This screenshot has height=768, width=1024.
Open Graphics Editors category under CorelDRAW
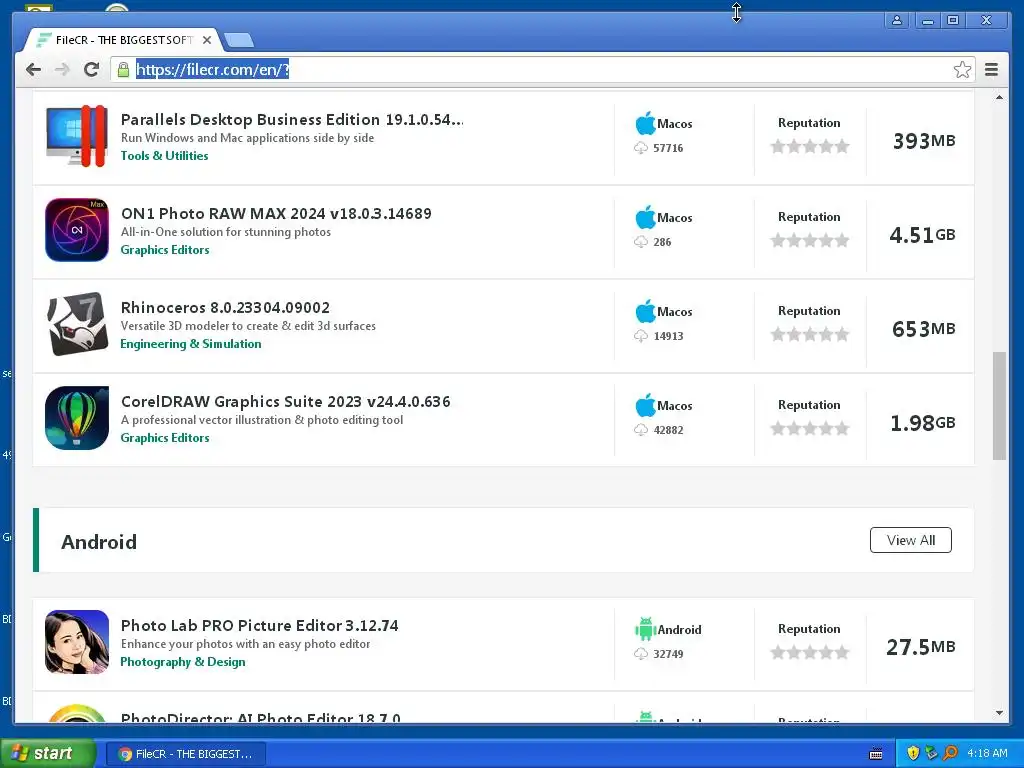(165, 438)
